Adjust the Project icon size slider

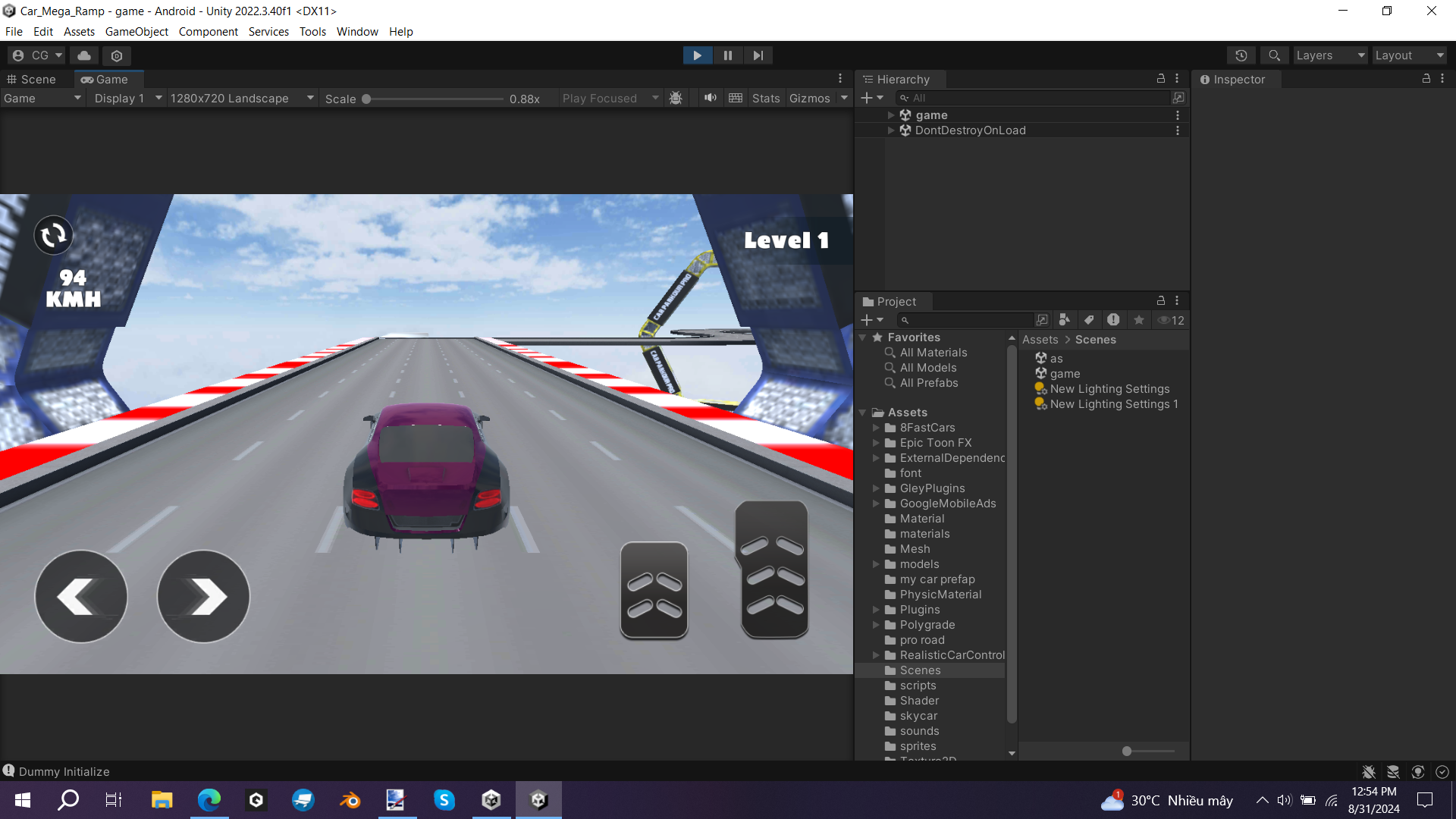pos(1147,751)
